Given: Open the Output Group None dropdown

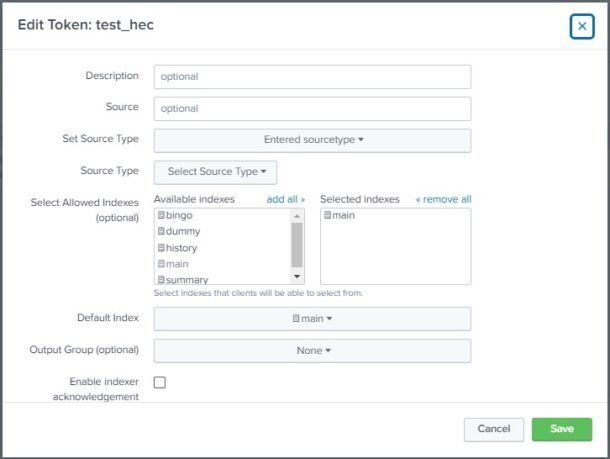Looking at the screenshot, I should (x=312, y=350).
